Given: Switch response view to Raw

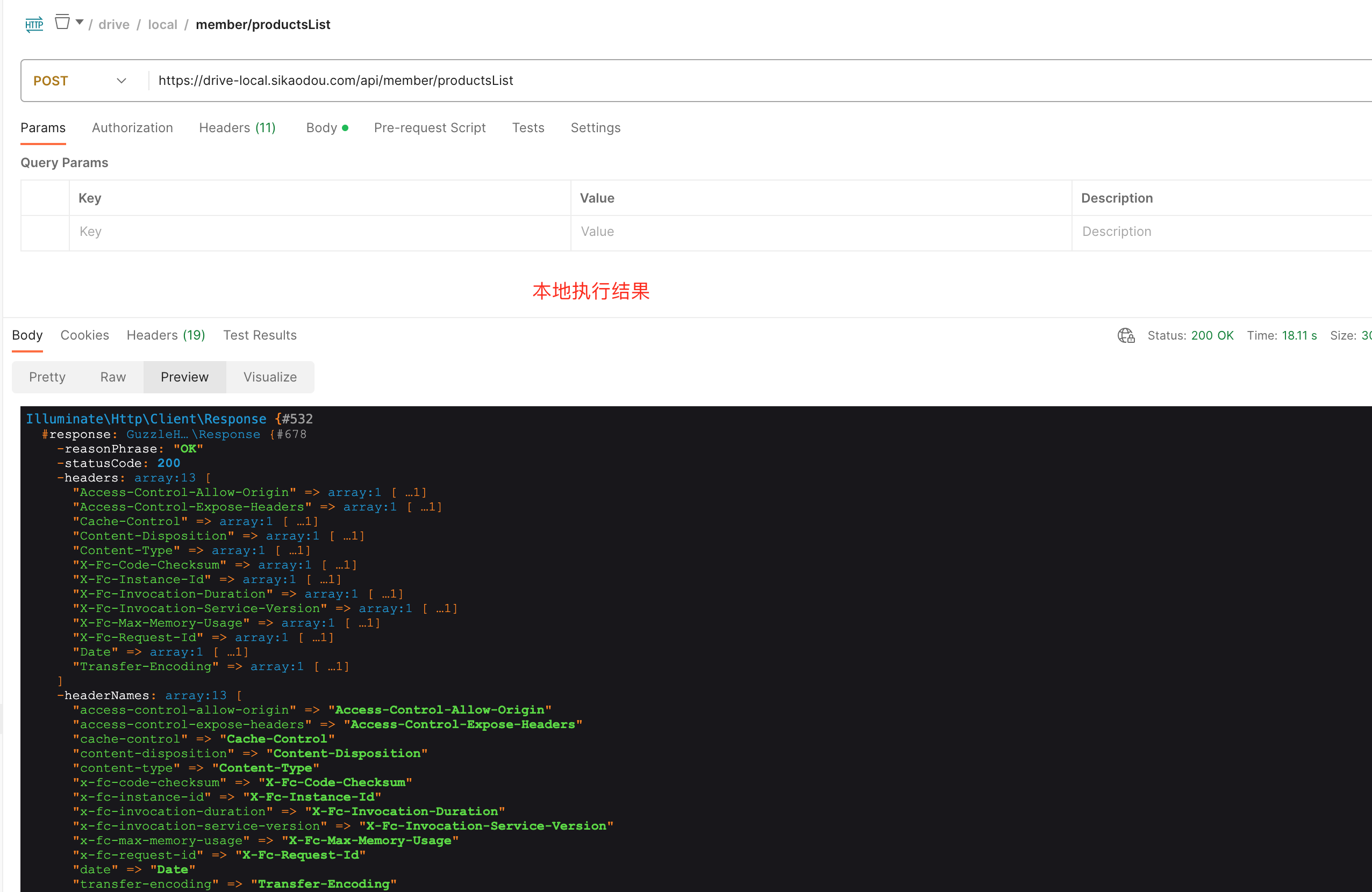Looking at the screenshot, I should (113, 377).
